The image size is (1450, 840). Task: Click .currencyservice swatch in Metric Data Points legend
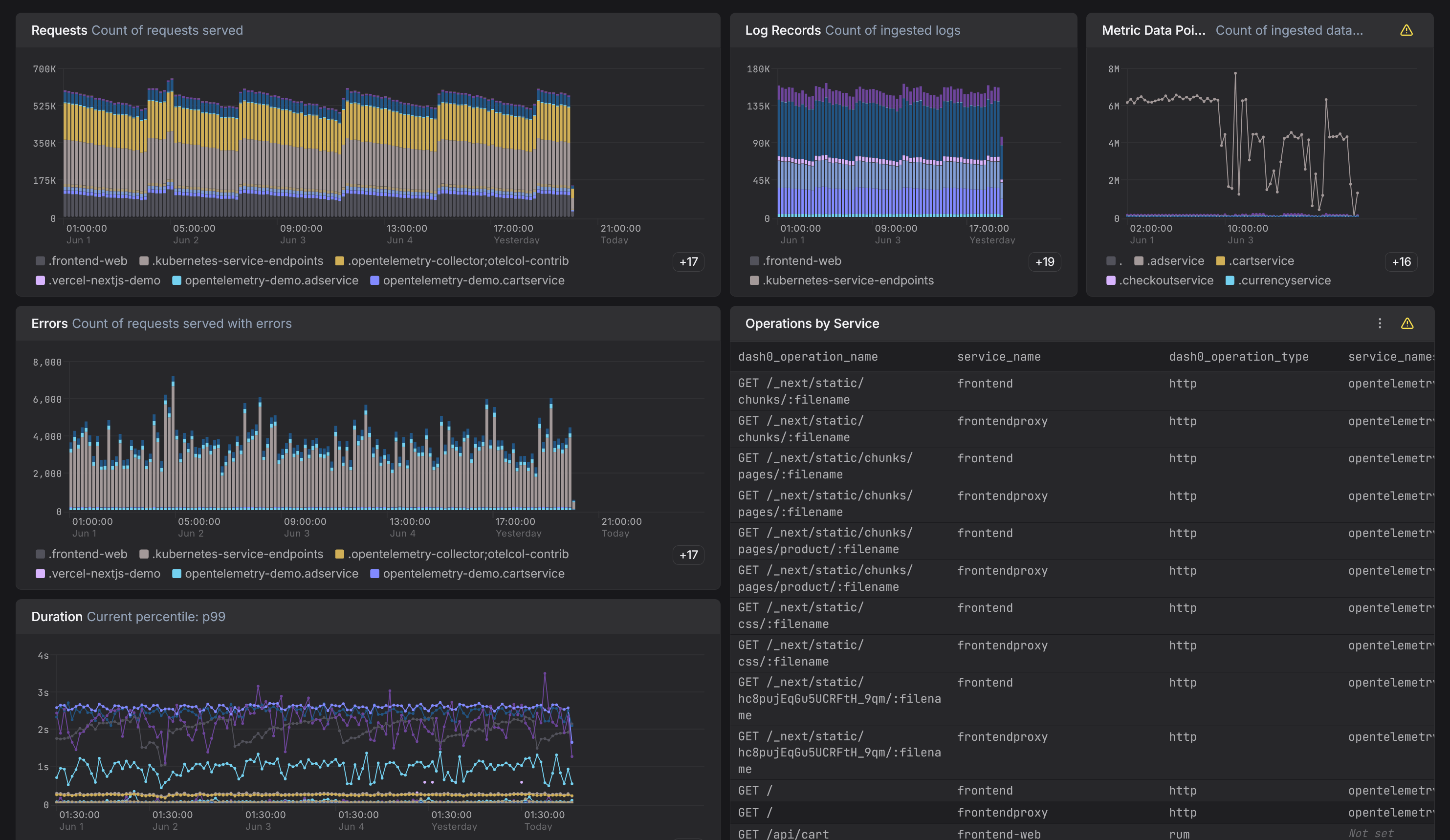(1230, 280)
